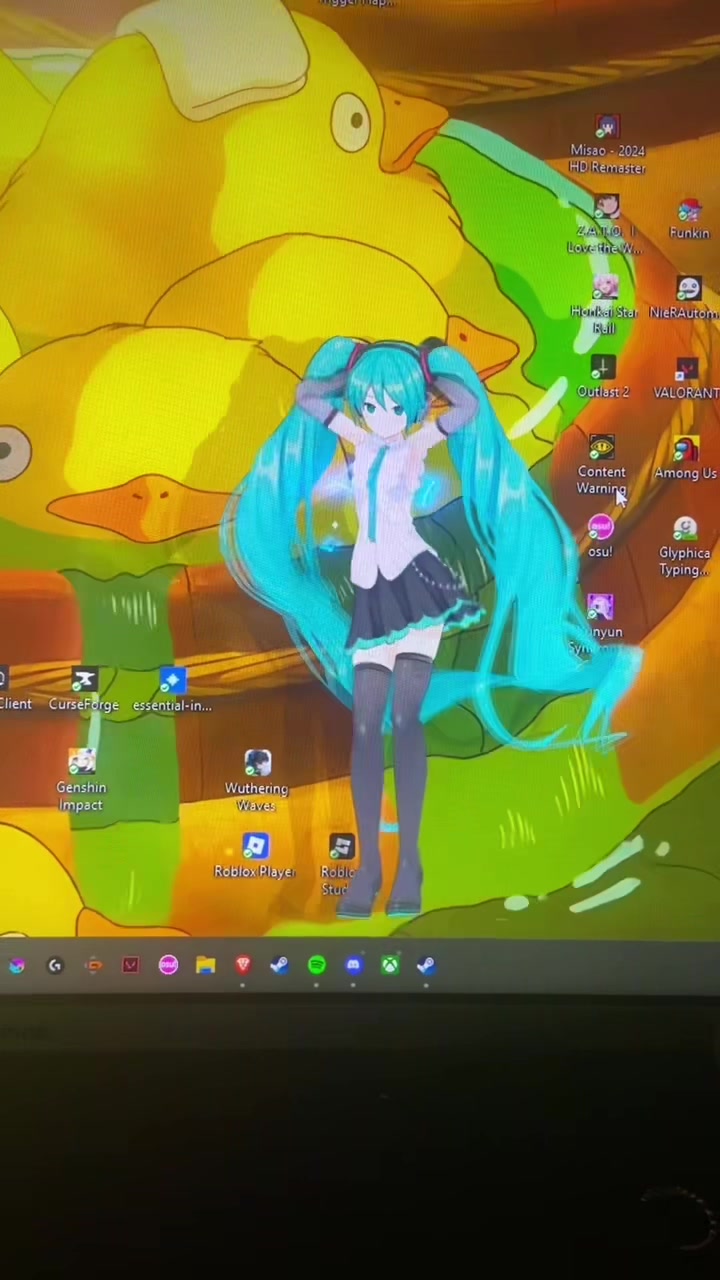Viewport: 720px width, 1280px height.
Task: Select the Roblox Player desktop icon
Action: point(255,857)
